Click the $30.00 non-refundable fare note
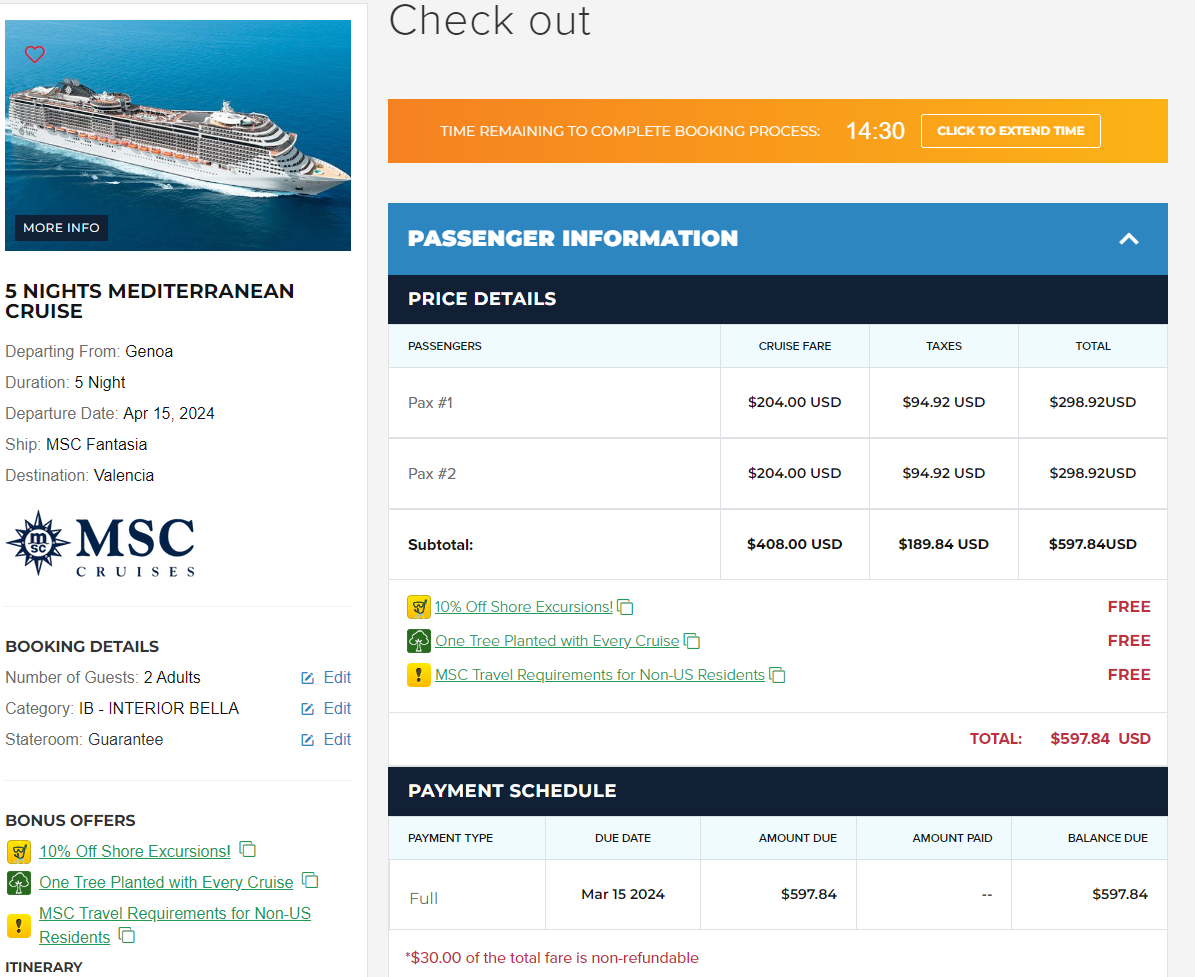Screen dimensions: 1195x977 [x=552, y=958]
